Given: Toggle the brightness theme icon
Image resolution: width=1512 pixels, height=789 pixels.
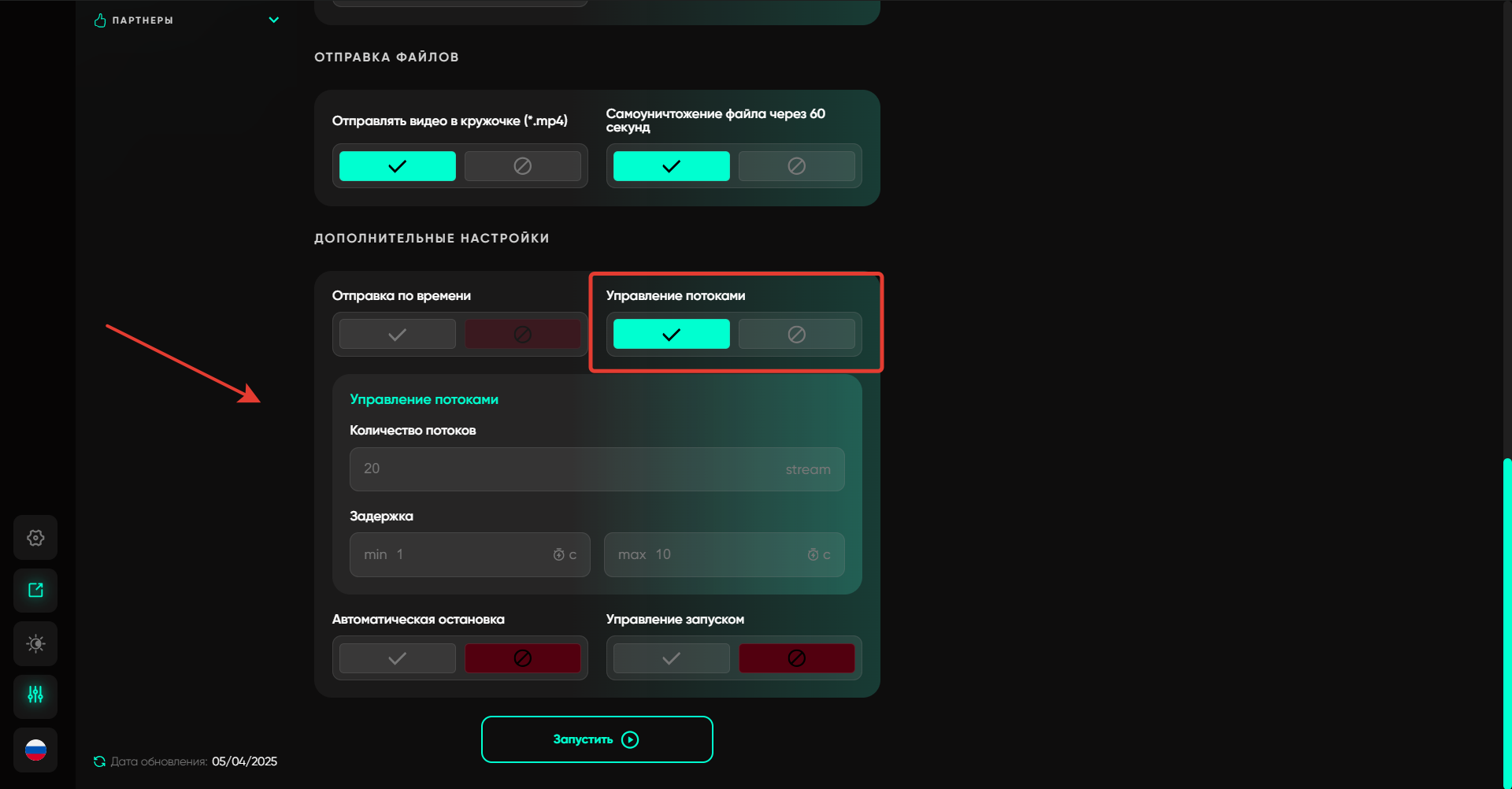Looking at the screenshot, I should pos(35,643).
